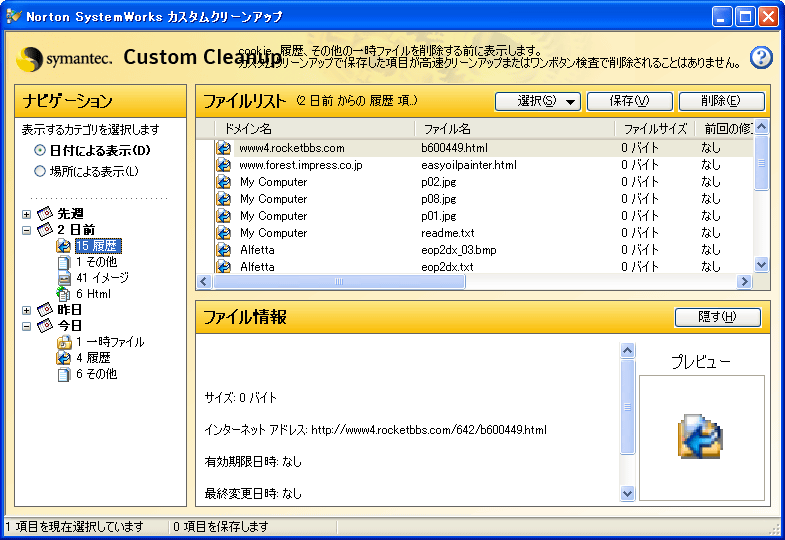
Task: Expand the 先週 tree node
Action: (x=27, y=214)
